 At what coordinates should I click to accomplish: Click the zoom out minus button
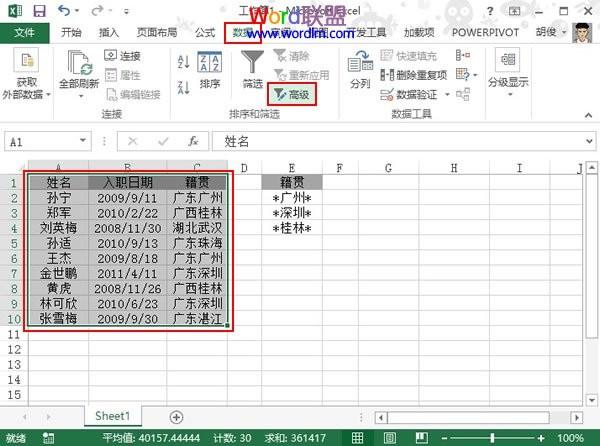(x=444, y=438)
